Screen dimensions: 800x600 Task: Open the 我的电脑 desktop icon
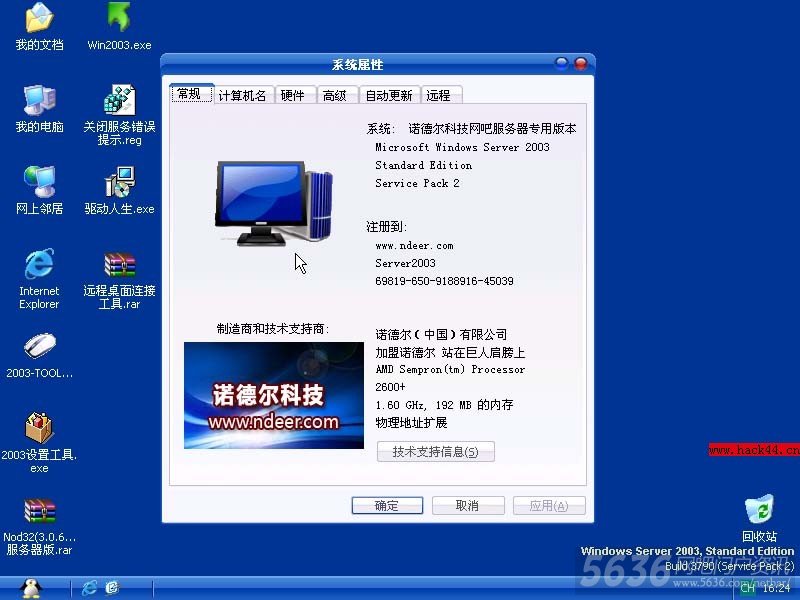(39, 109)
